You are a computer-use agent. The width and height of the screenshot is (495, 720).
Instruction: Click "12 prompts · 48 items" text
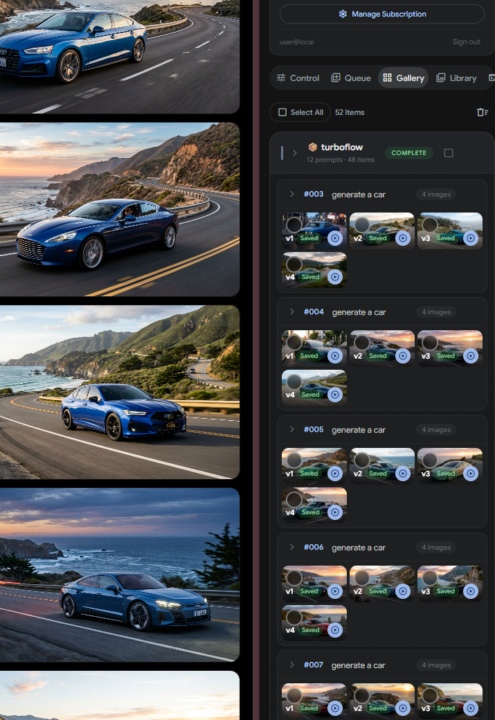tap(341, 160)
